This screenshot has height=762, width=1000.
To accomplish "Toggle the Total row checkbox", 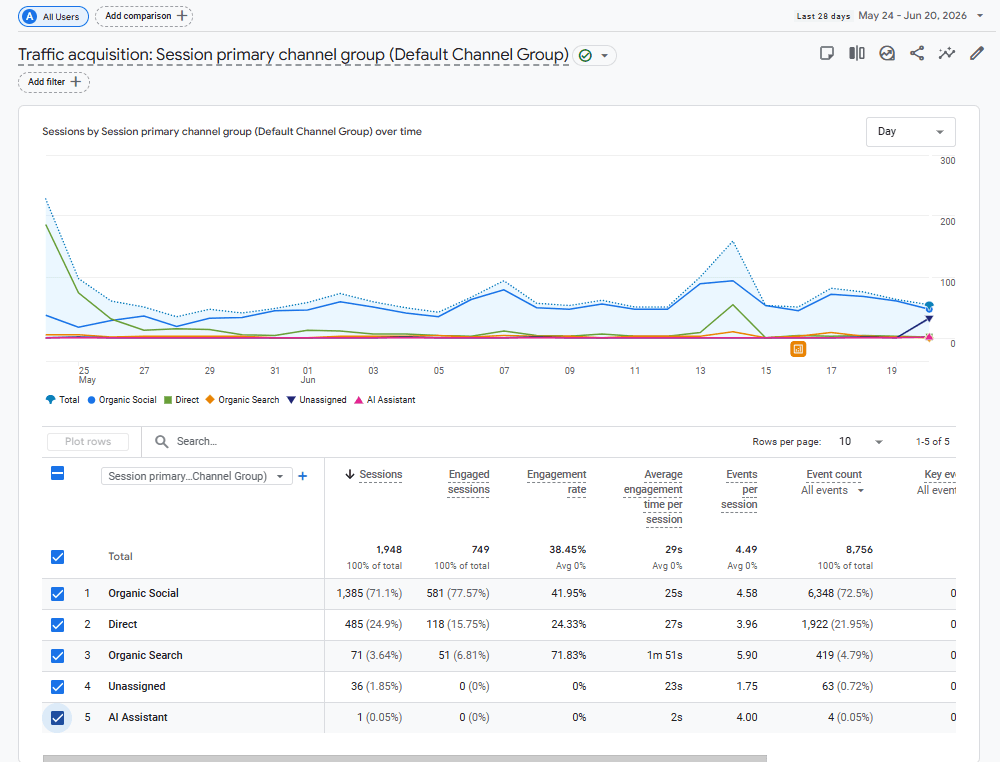I will tap(57, 557).
